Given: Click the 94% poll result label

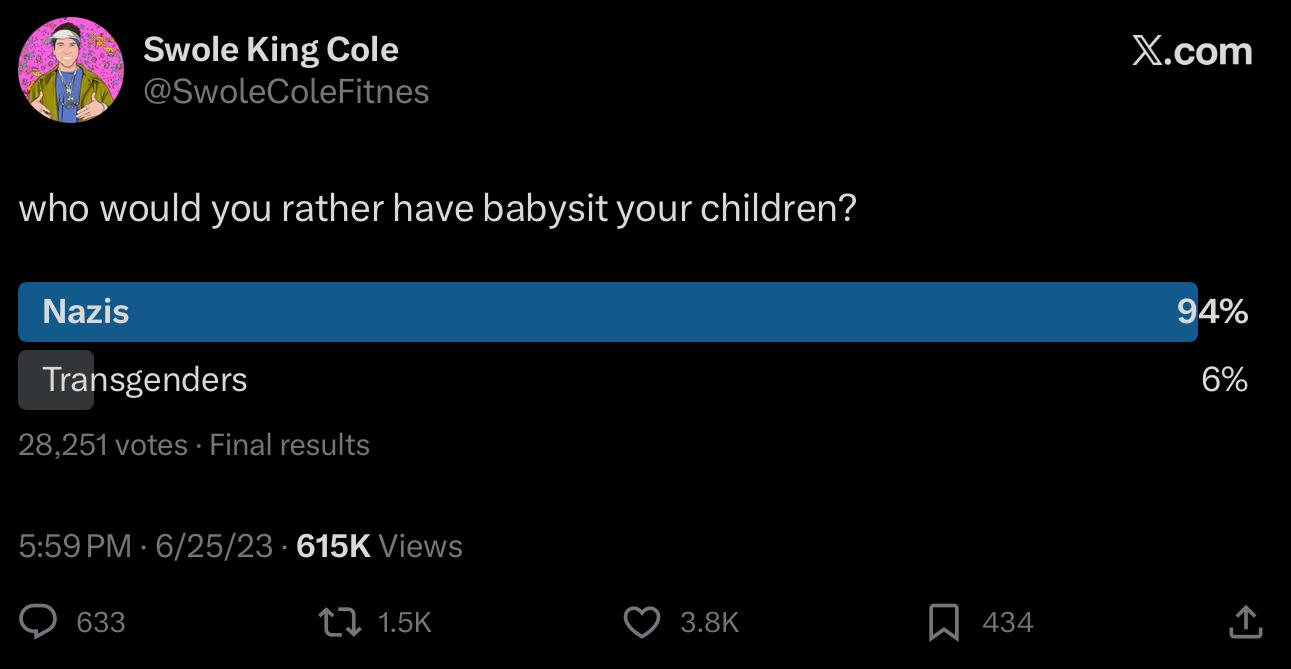Looking at the screenshot, I should coord(1213,312).
